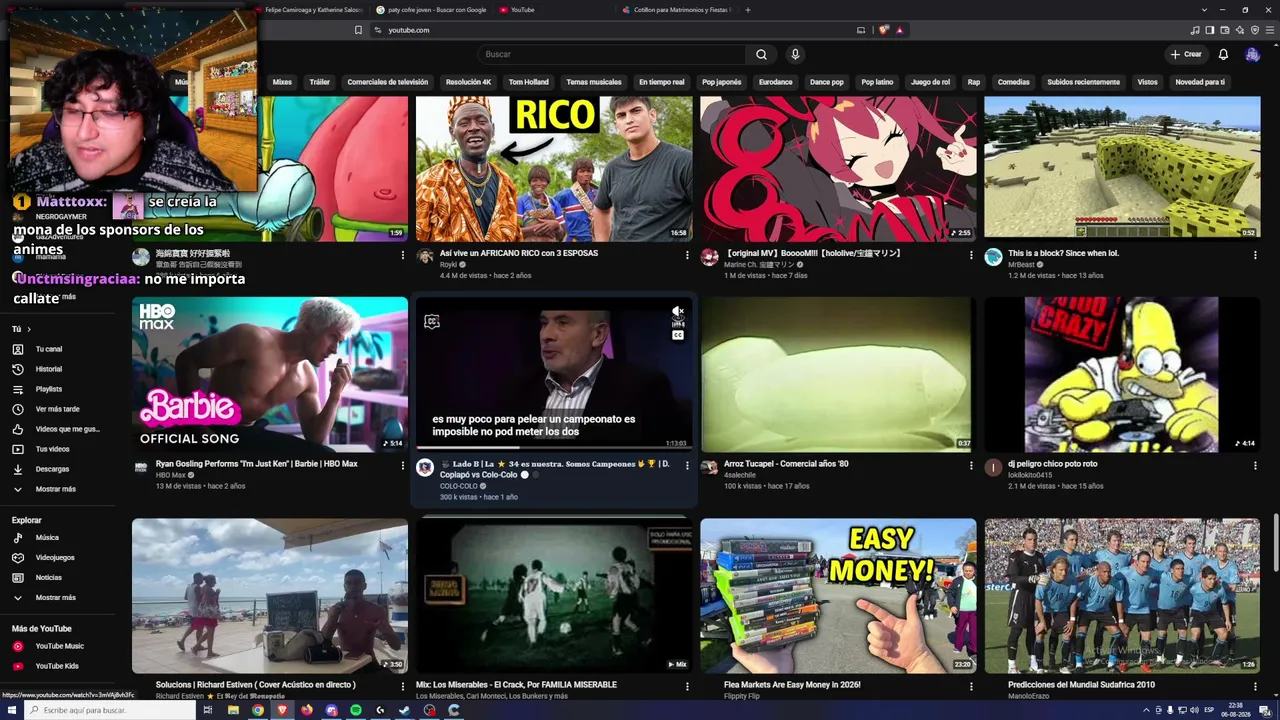Screen dimensions: 1280x720
Task: Click the Playlists sidebar icon
Action: pos(18,389)
